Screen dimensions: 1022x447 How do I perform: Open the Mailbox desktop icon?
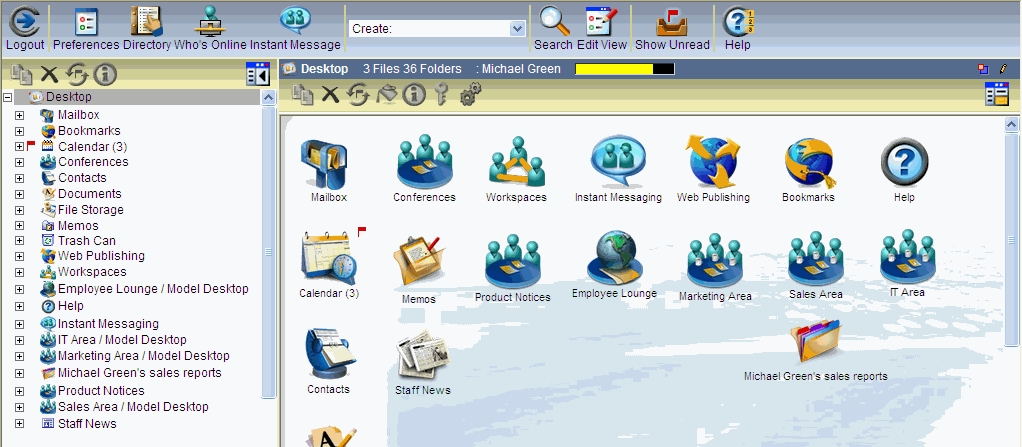(x=328, y=162)
